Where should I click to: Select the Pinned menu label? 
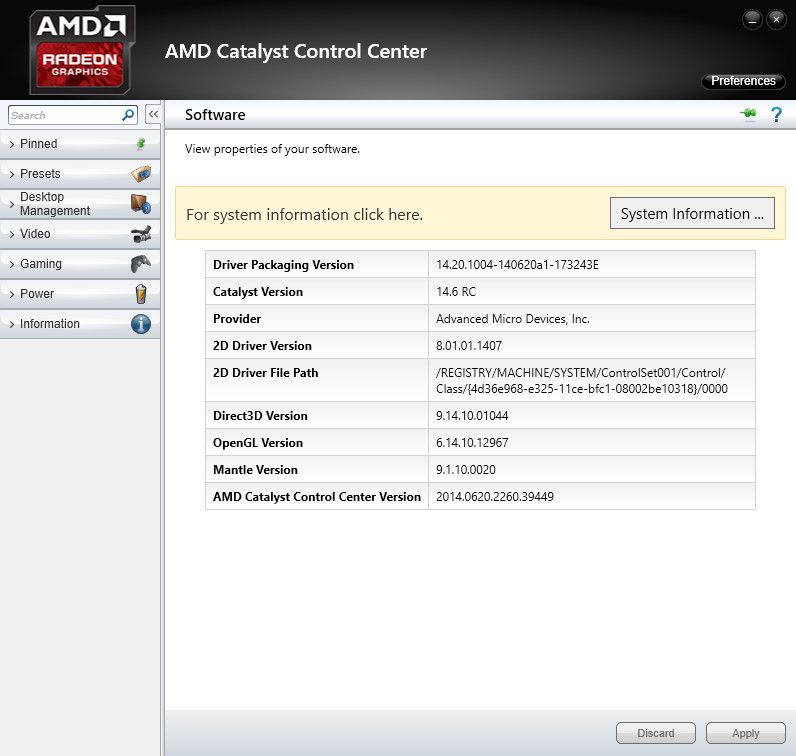[x=39, y=144]
